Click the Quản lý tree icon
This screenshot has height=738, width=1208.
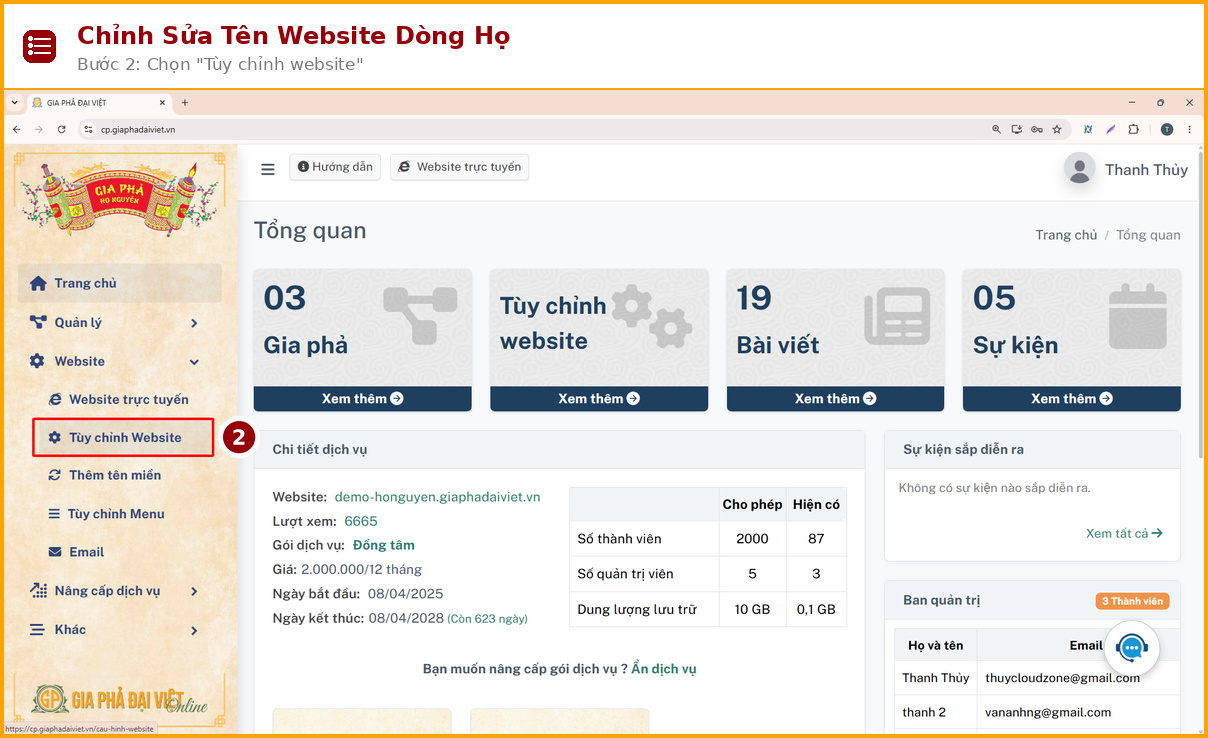[38, 322]
